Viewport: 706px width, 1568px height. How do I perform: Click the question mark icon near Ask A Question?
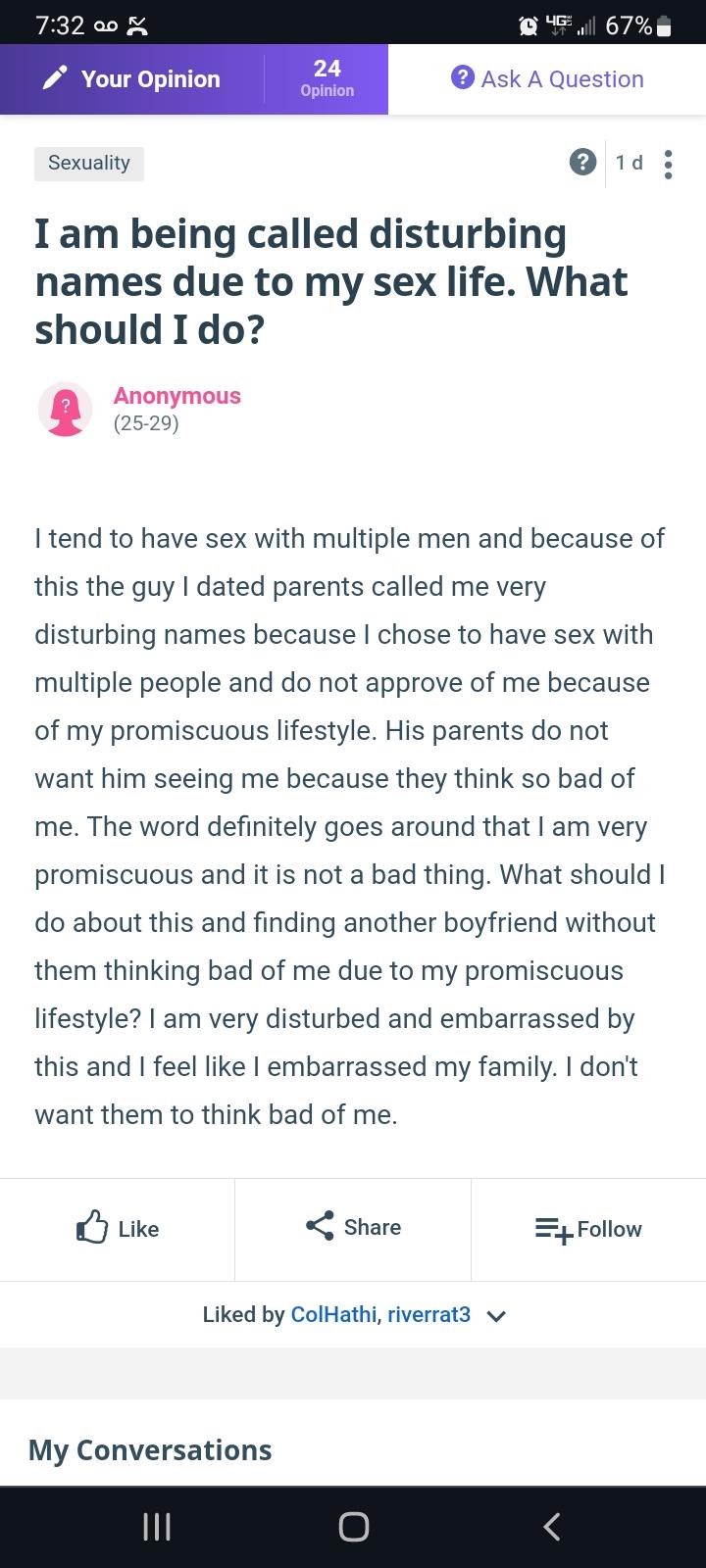coord(463,78)
